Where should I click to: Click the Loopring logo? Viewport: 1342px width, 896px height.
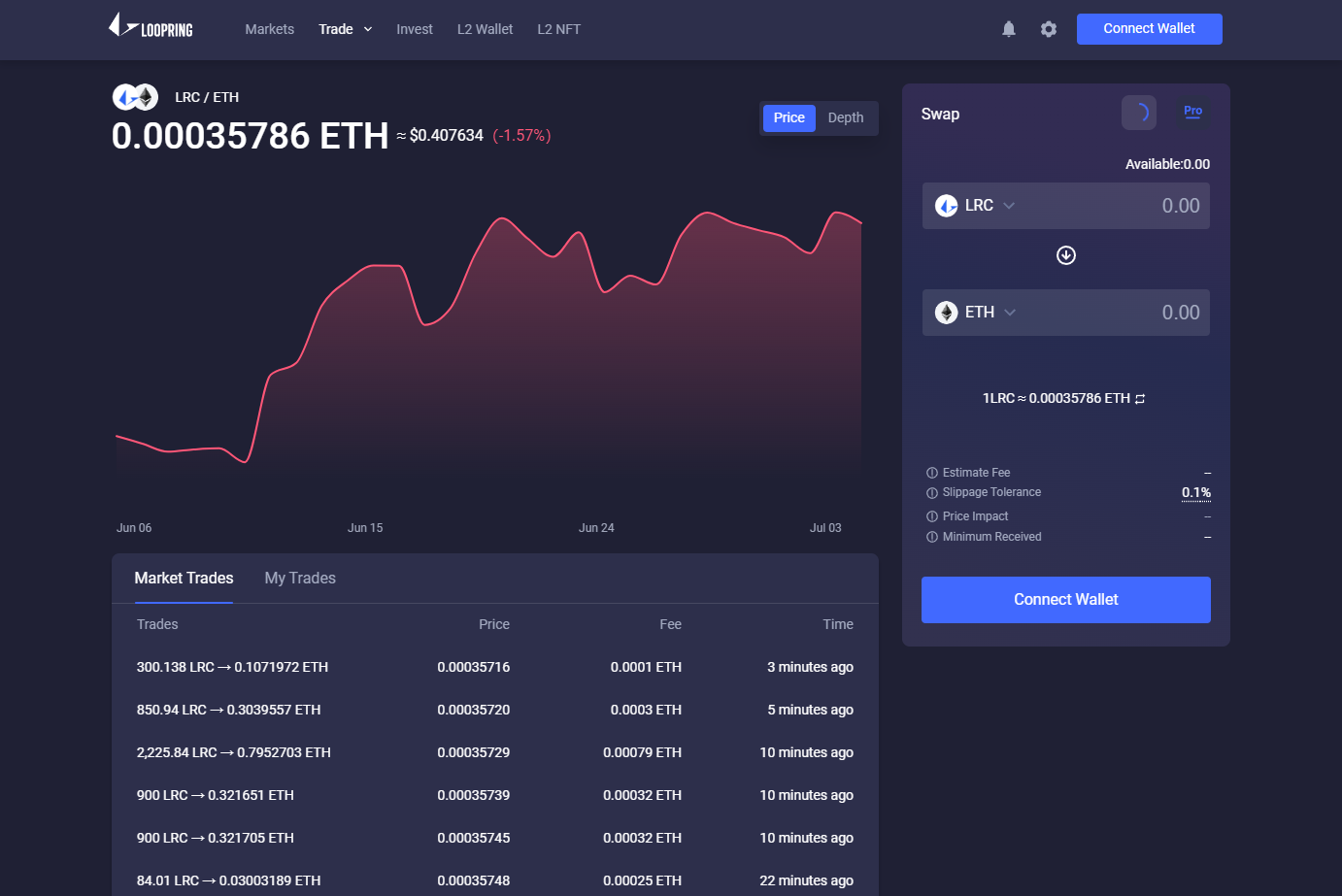[x=151, y=26]
